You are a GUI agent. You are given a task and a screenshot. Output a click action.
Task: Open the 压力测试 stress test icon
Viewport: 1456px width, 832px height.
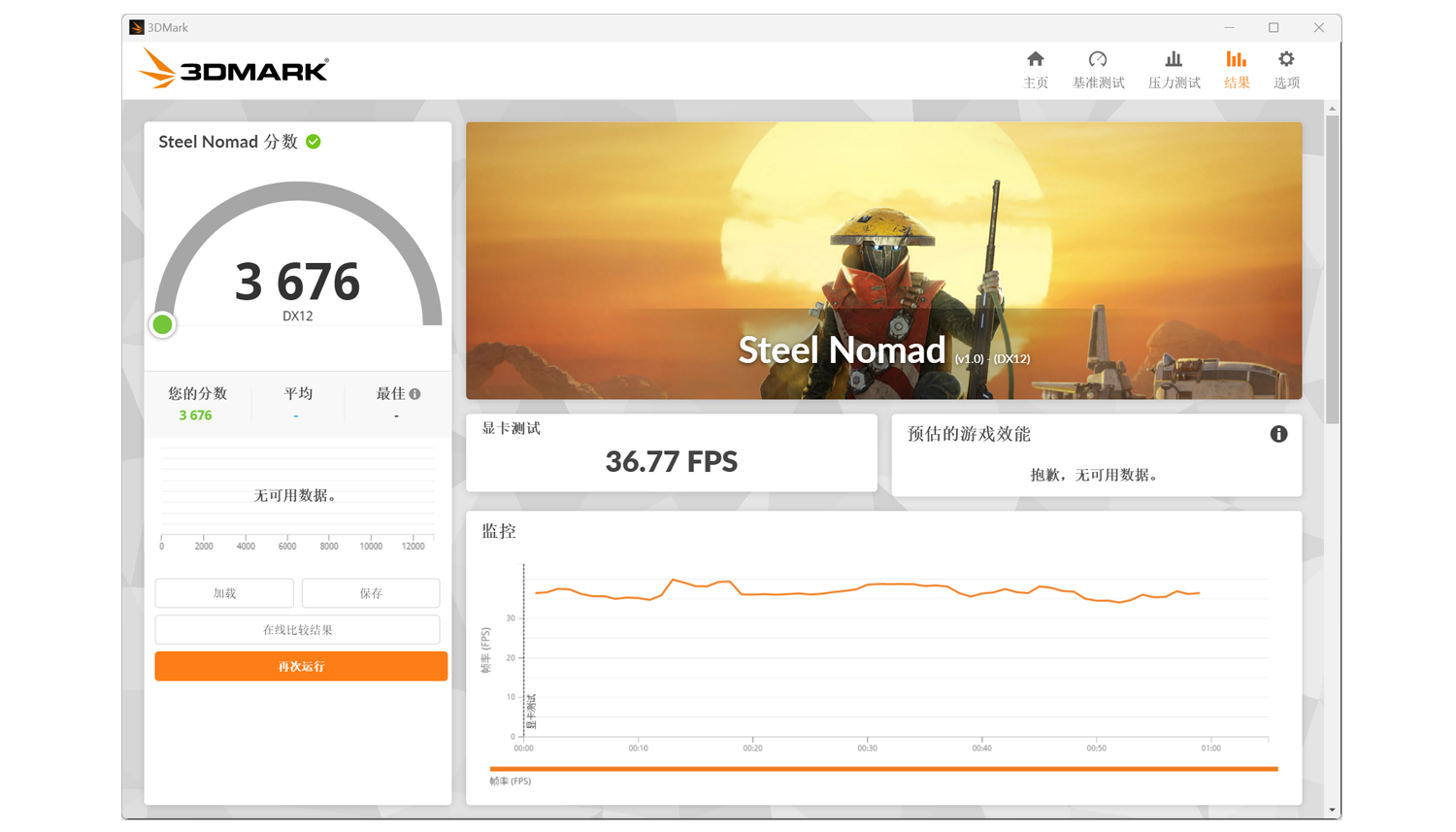pos(1174,59)
